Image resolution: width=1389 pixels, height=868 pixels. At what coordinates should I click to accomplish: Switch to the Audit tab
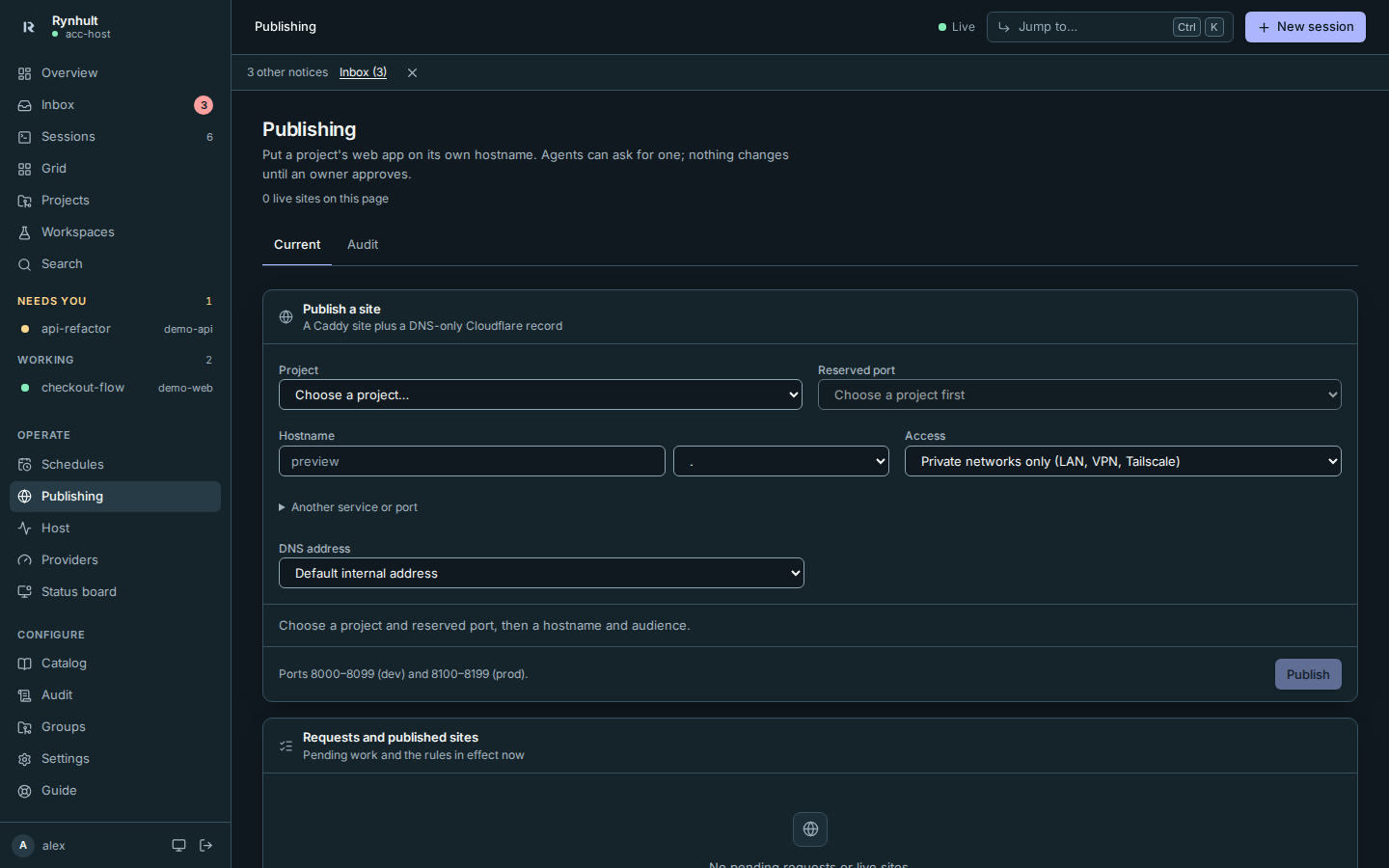pos(363,245)
